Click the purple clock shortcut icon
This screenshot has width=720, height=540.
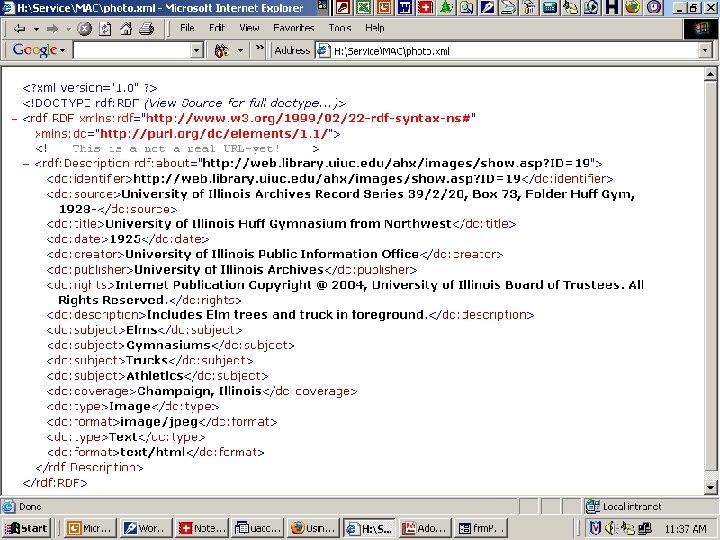click(x=653, y=7)
